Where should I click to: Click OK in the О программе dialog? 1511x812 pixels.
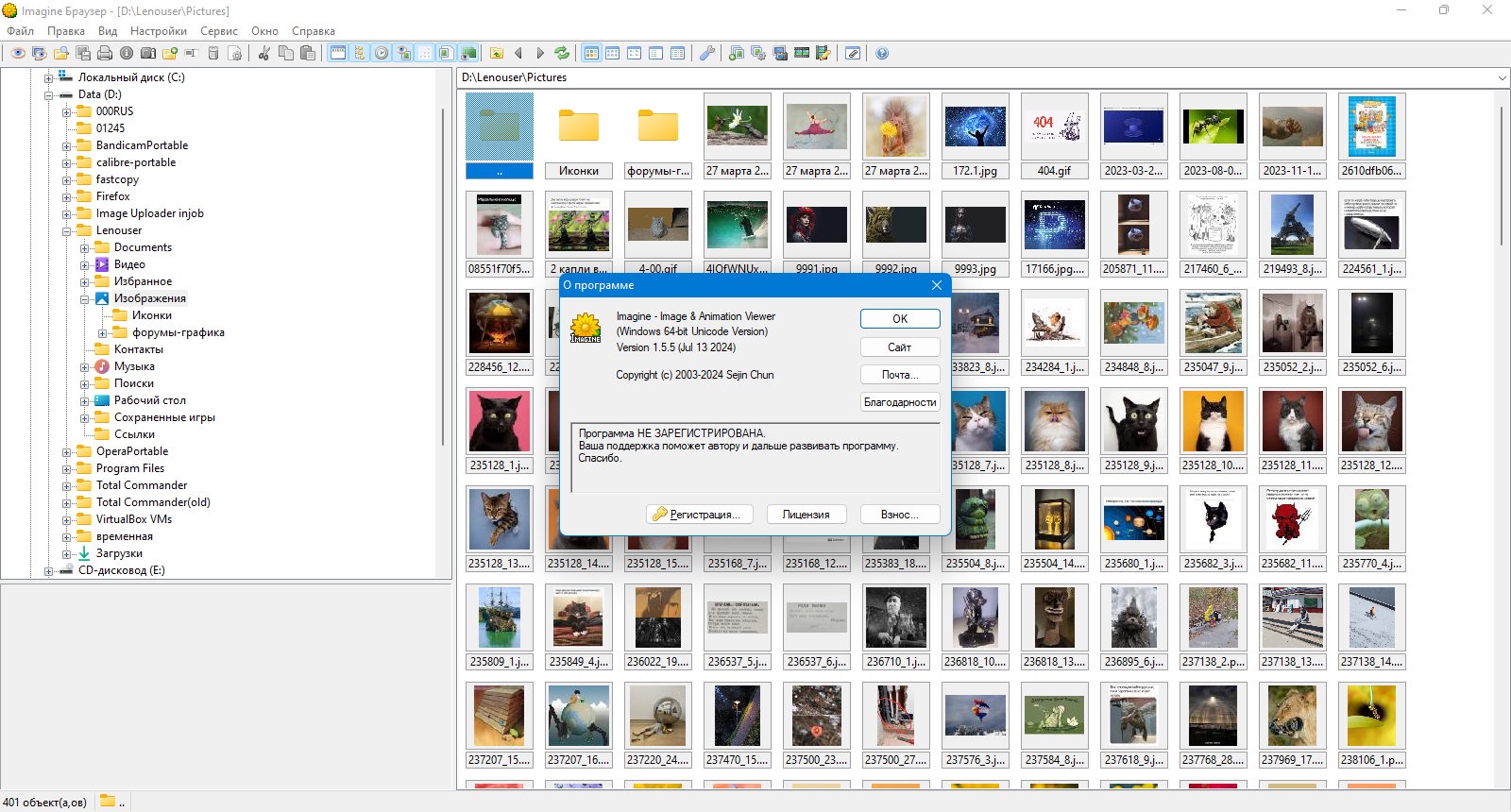[900, 319]
